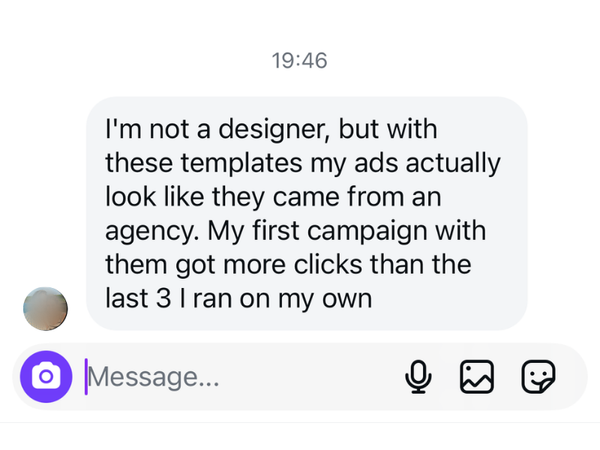The width and height of the screenshot is (600, 450).
Task: Tap the microphone voice message icon
Action: pos(418,376)
